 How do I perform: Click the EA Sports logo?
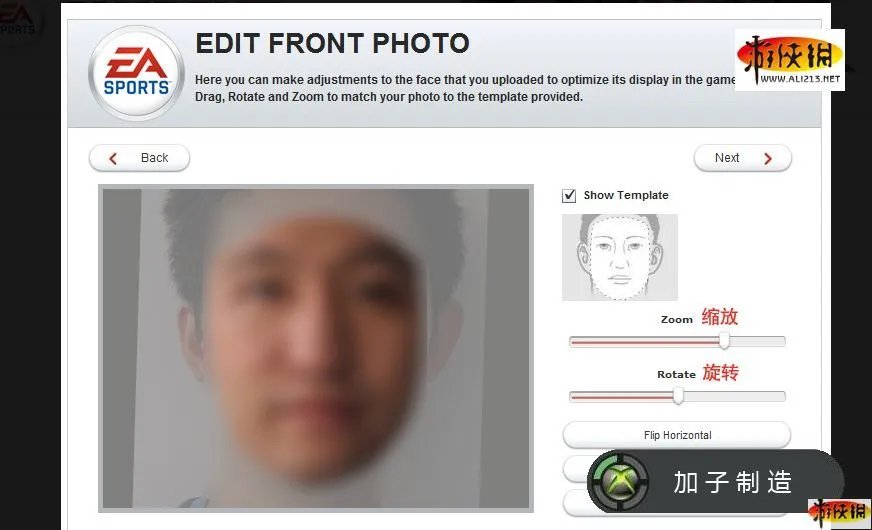tap(136, 73)
